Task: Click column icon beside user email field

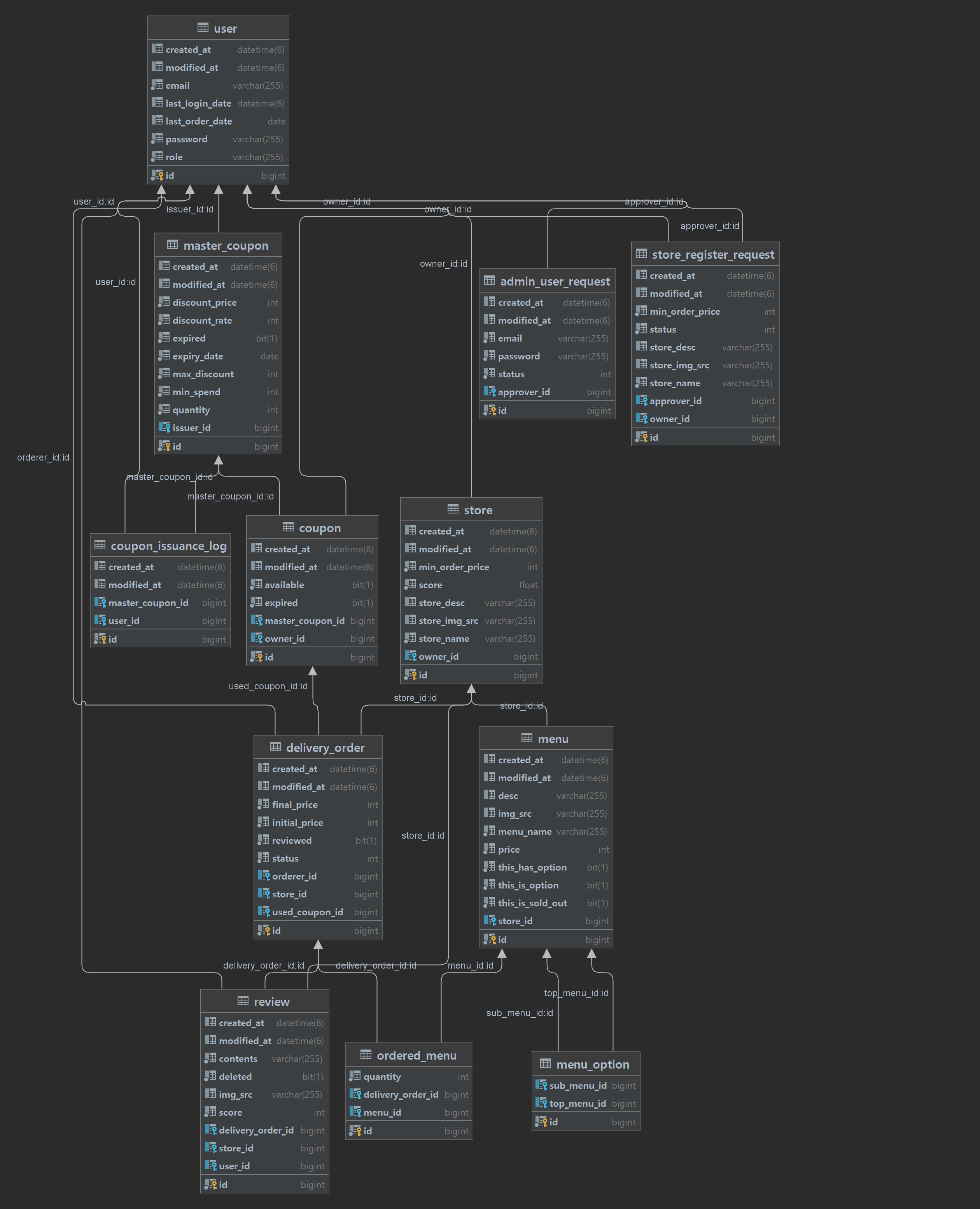Action: (157, 85)
